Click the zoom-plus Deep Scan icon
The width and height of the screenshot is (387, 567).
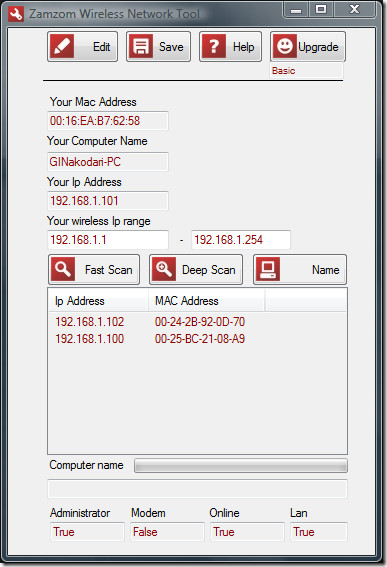pos(164,269)
